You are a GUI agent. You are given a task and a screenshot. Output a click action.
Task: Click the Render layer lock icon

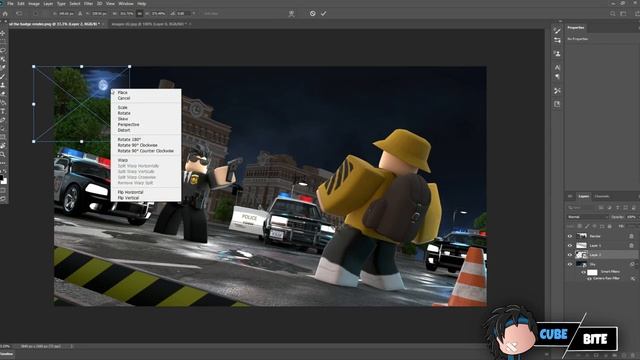(631, 236)
